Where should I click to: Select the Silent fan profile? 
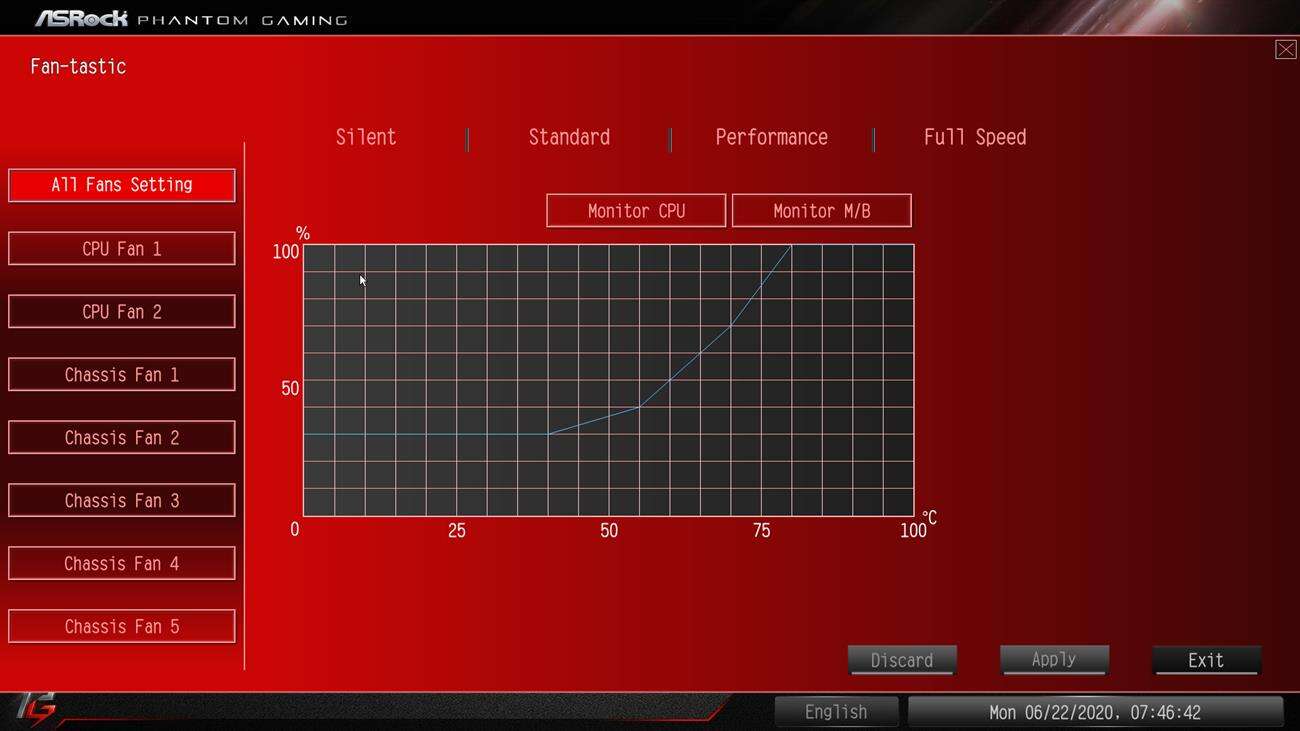tap(365, 137)
